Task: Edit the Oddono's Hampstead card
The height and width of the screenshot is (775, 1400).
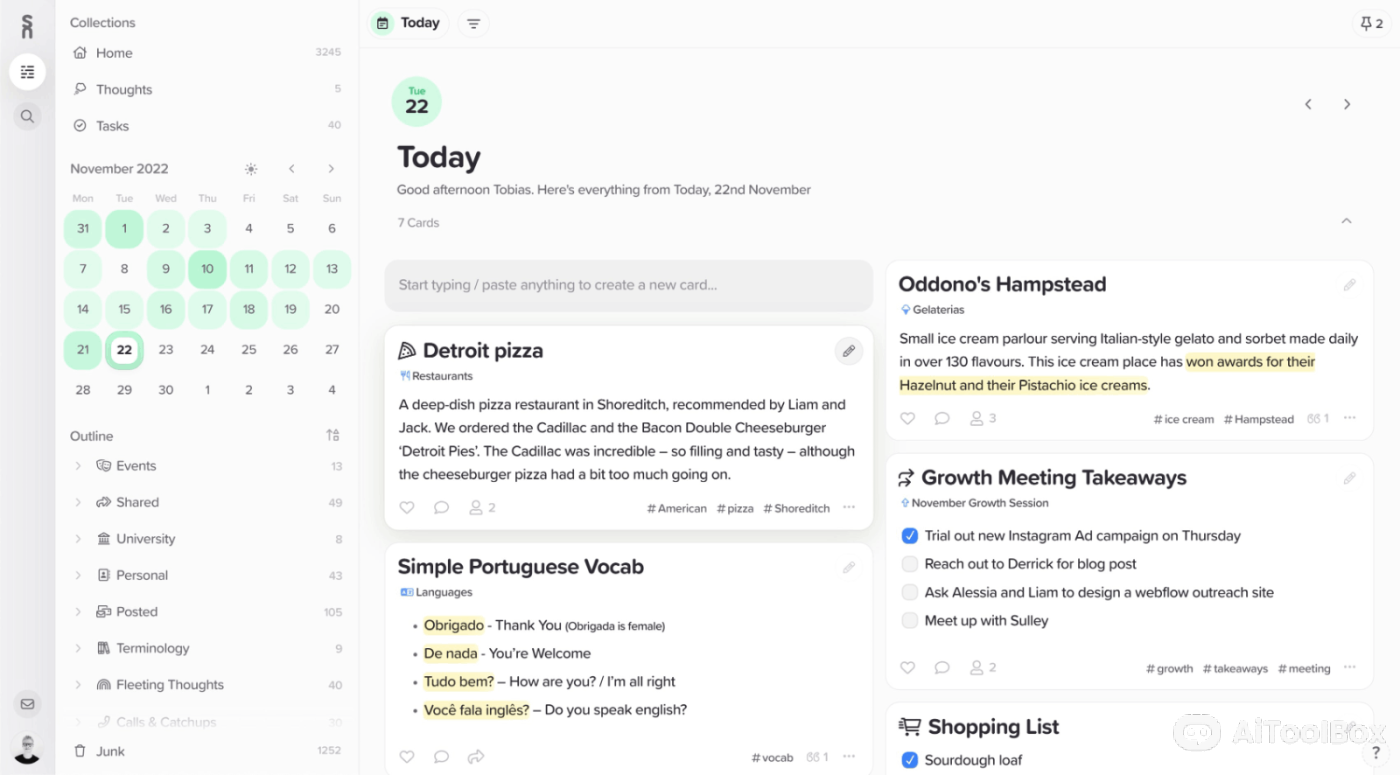Action: click(x=1349, y=285)
